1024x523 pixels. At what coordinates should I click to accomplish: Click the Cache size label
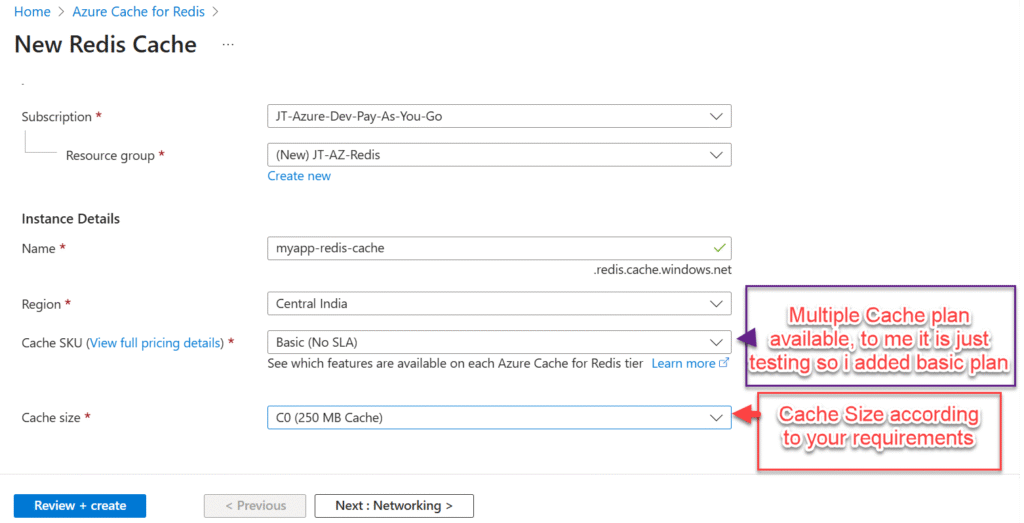[x=51, y=418]
